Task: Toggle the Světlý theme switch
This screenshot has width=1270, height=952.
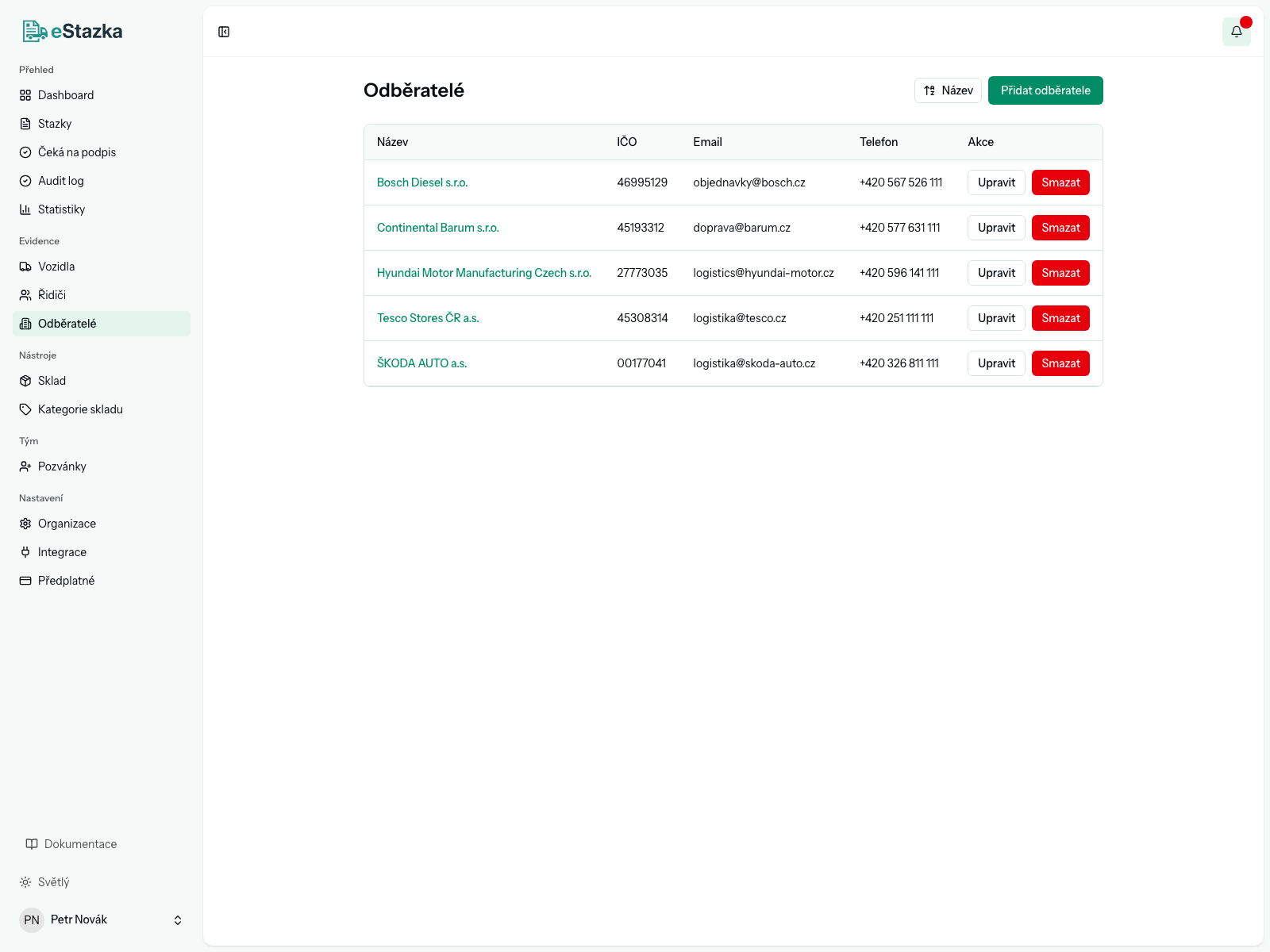Action: point(44,882)
